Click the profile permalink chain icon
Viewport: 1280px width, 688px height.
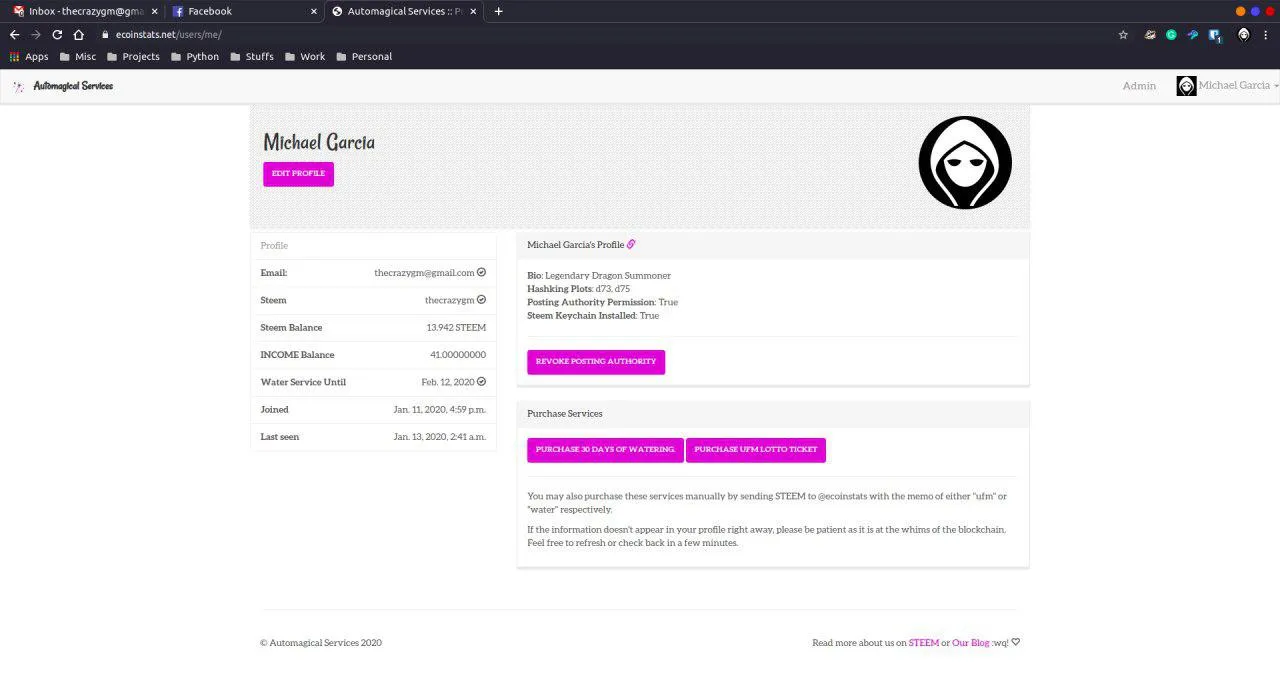coord(631,244)
